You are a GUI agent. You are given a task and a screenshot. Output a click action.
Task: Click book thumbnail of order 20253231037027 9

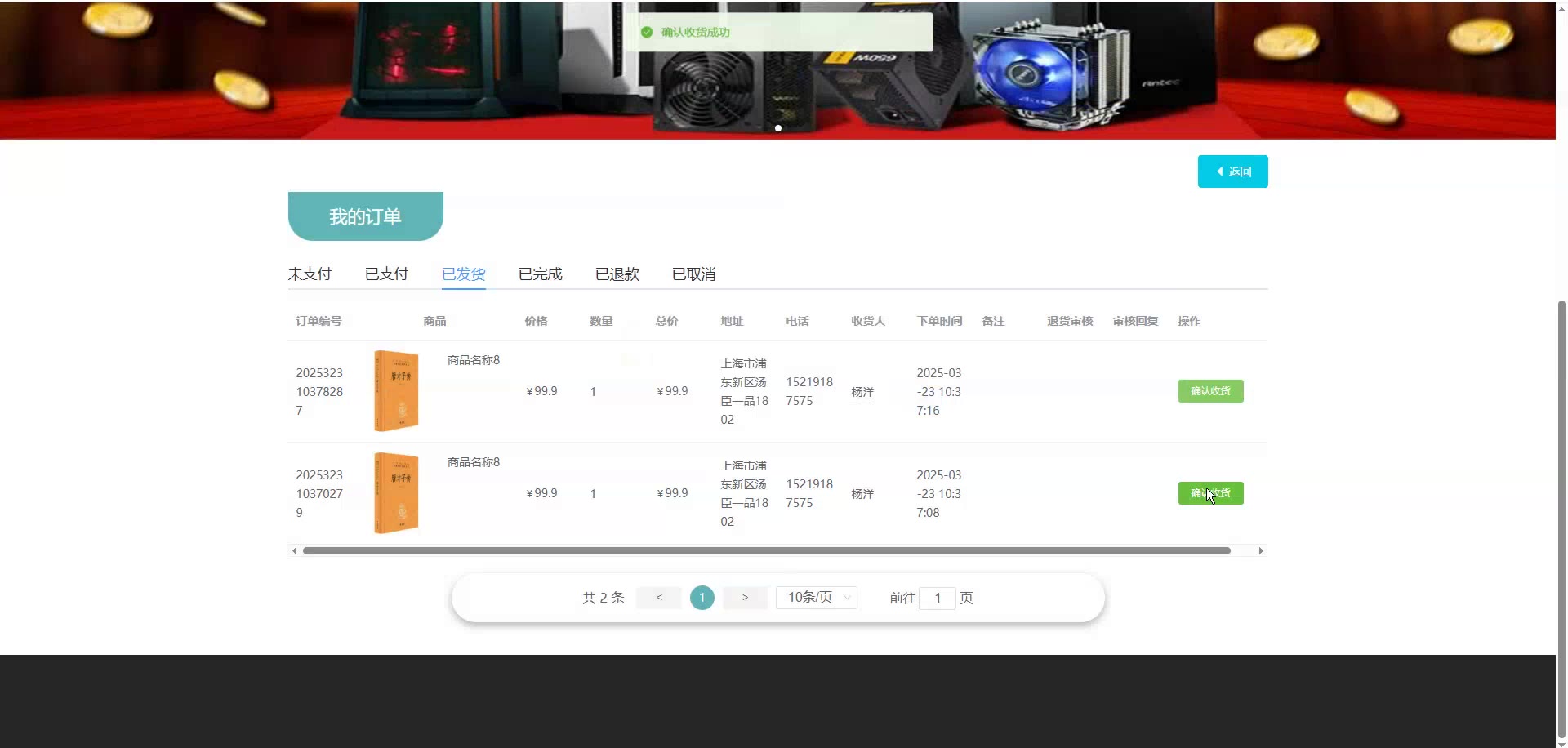pos(396,492)
